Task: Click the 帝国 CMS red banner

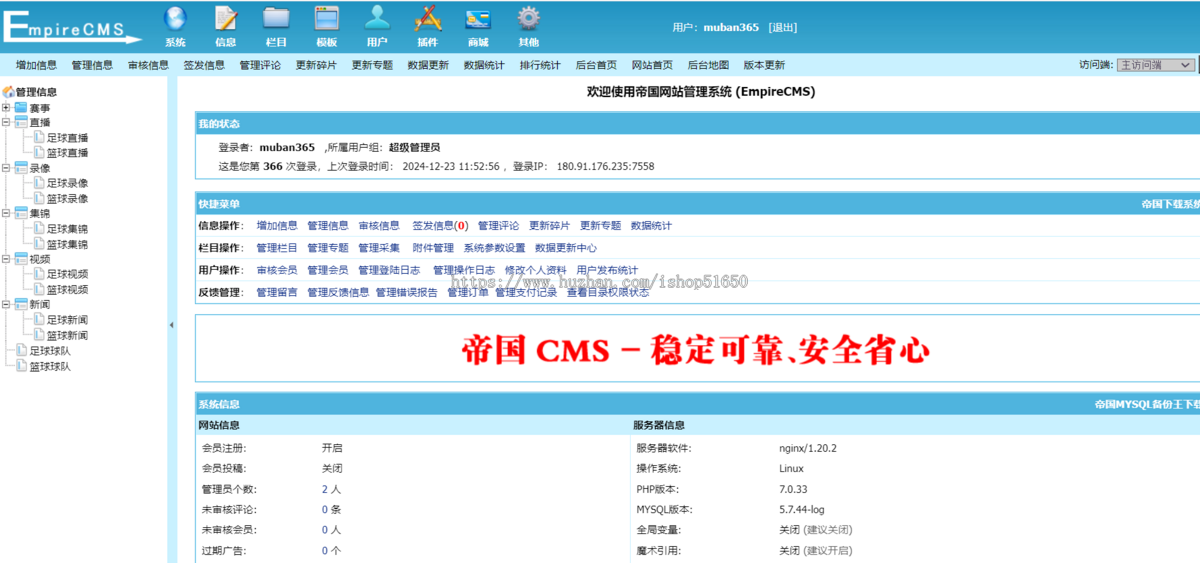Action: [x=696, y=350]
